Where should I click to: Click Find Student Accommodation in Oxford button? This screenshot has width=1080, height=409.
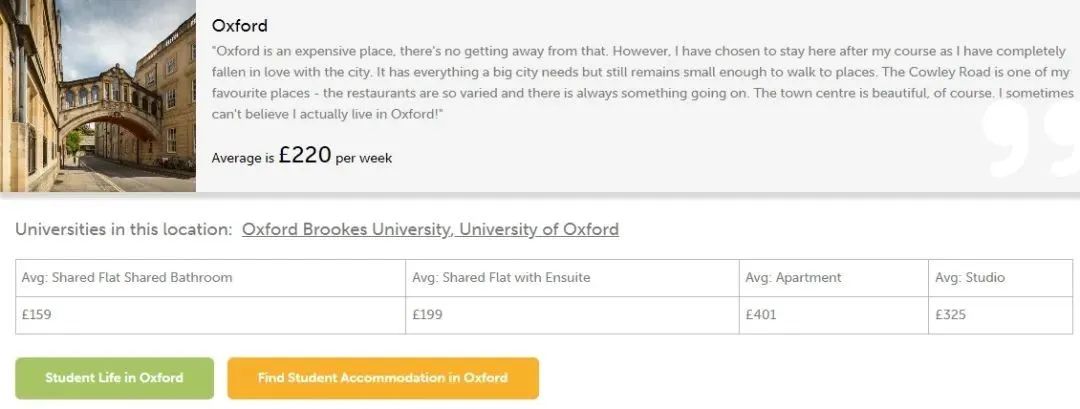pos(383,378)
